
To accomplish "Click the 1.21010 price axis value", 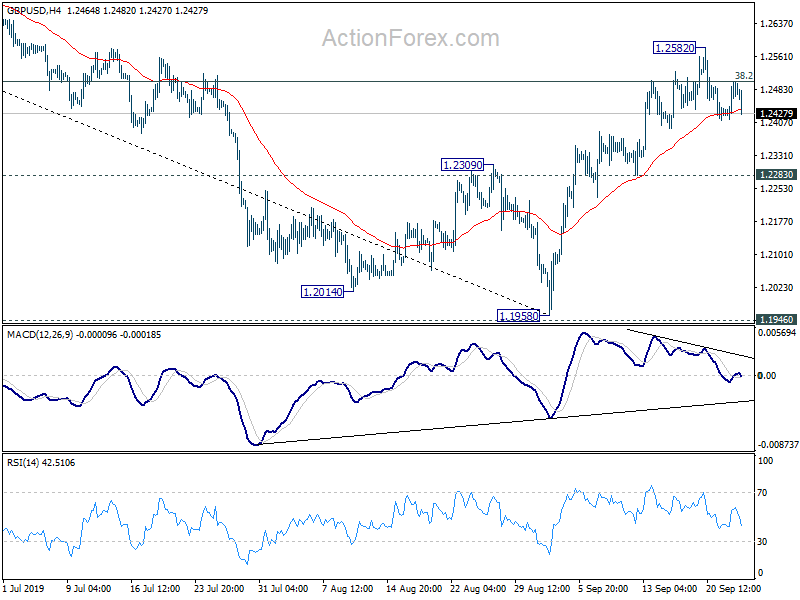I will tap(777, 254).
